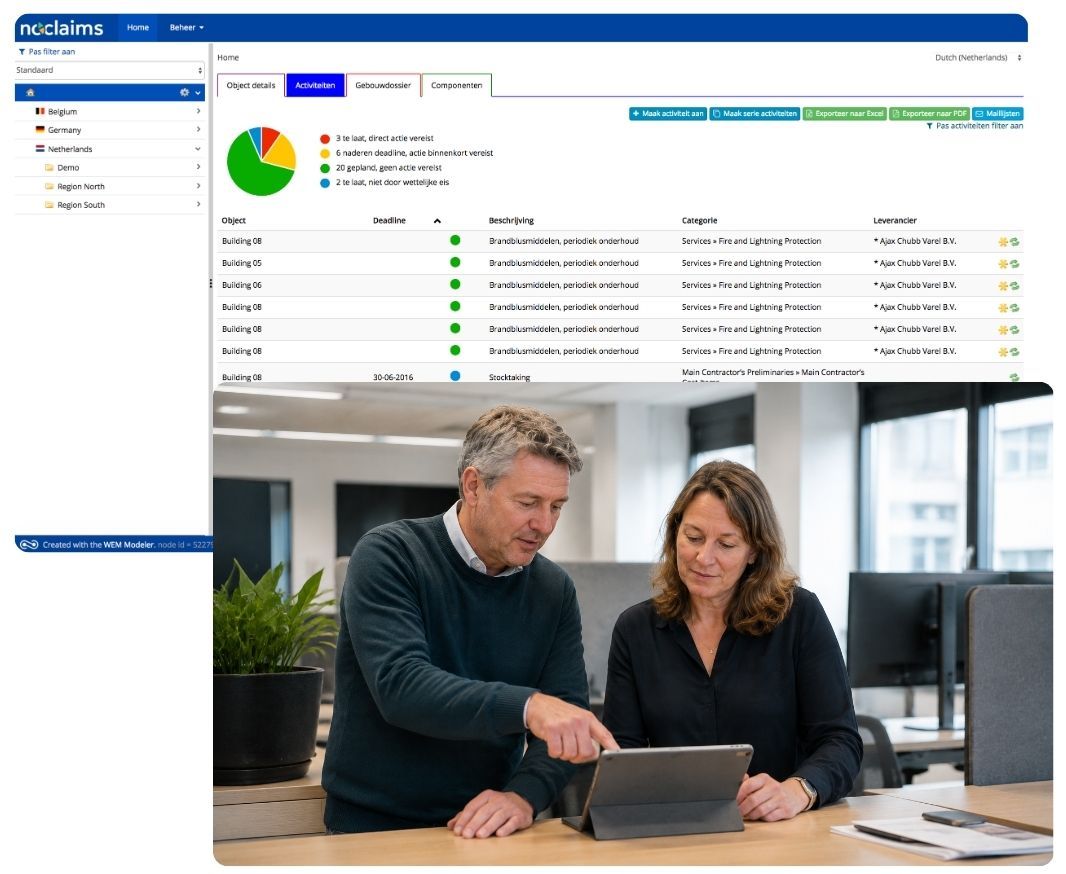Click the house icon in the tree header
The height and width of the screenshot is (874, 1066).
[30, 92]
